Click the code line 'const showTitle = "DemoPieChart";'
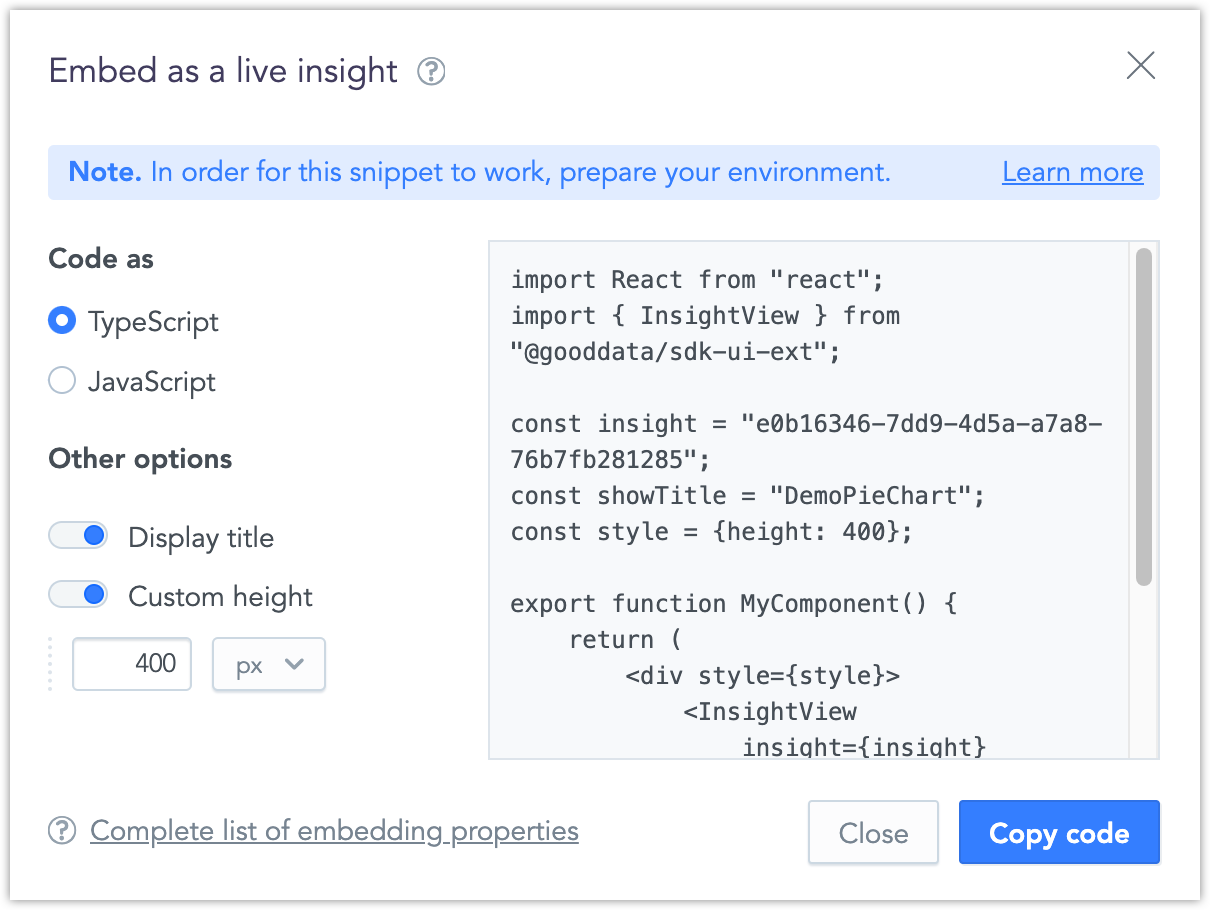 click(748, 496)
